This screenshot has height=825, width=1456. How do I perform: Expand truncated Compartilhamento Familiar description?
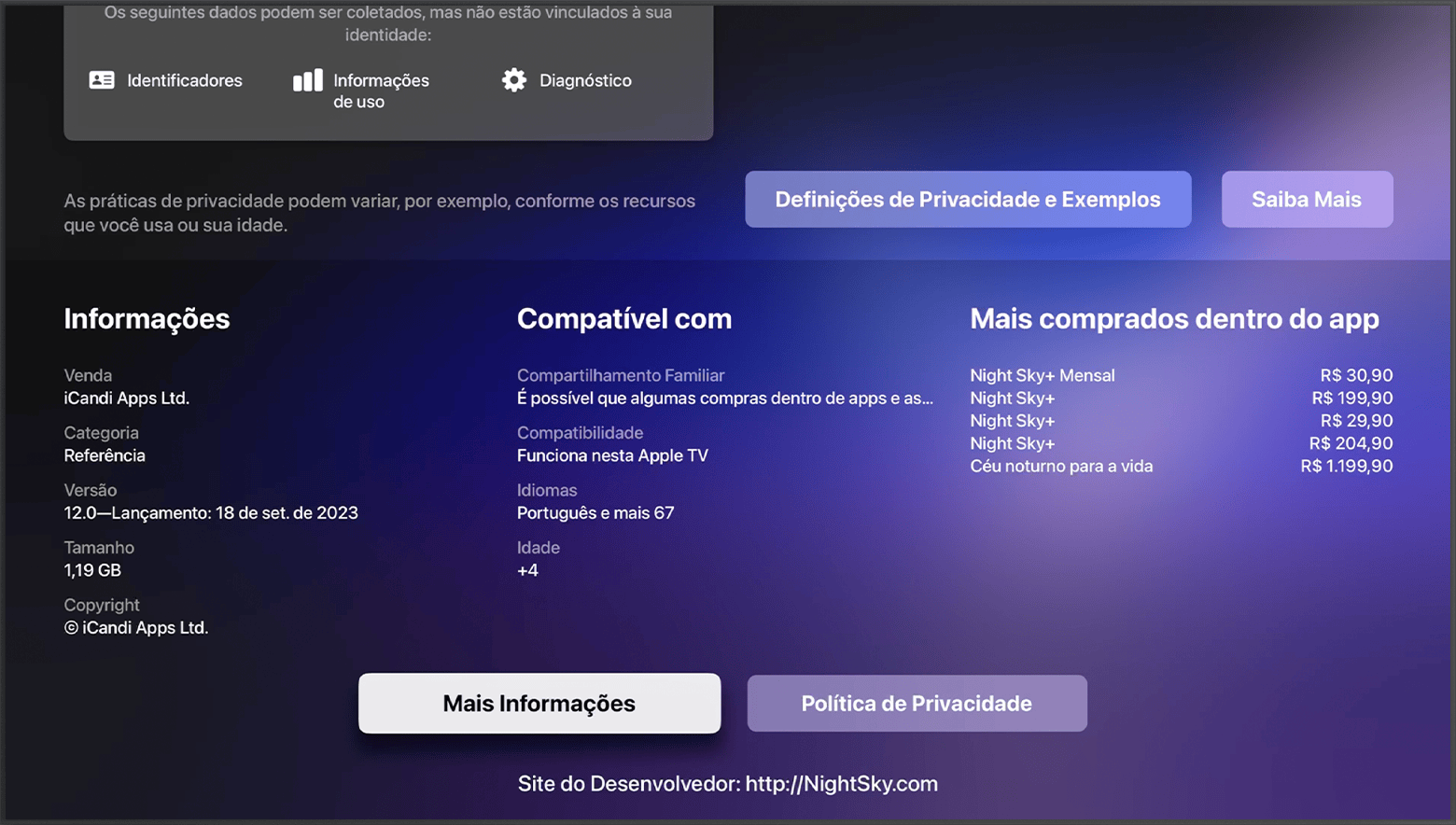point(725,399)
